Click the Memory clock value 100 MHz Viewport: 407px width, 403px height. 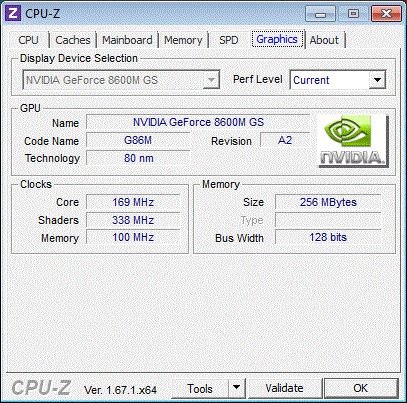(133, 237)
